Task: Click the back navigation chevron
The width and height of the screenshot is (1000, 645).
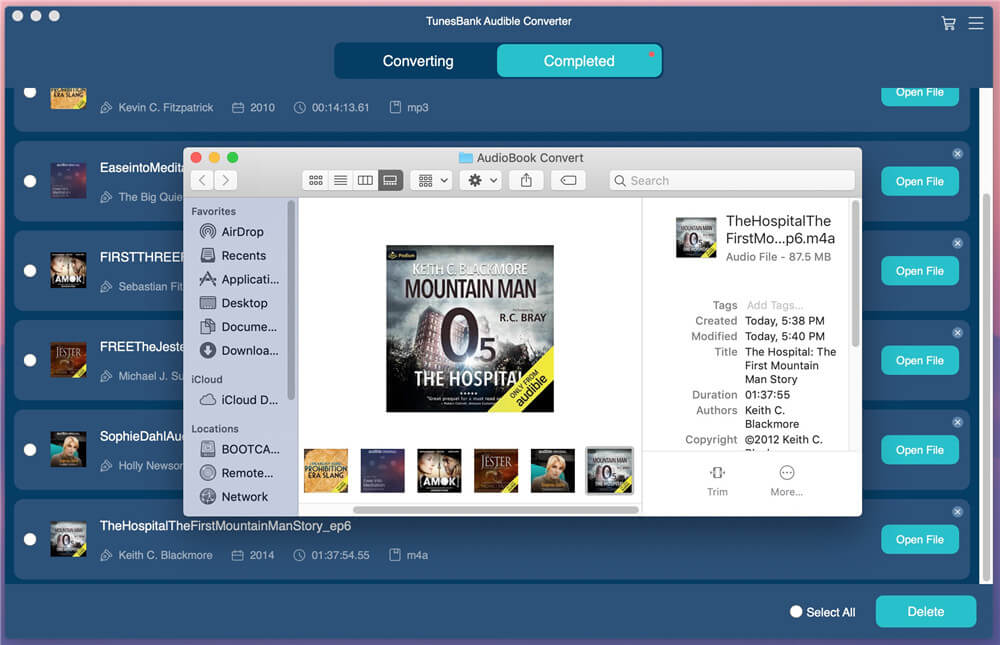Action: tap(199, 181)
